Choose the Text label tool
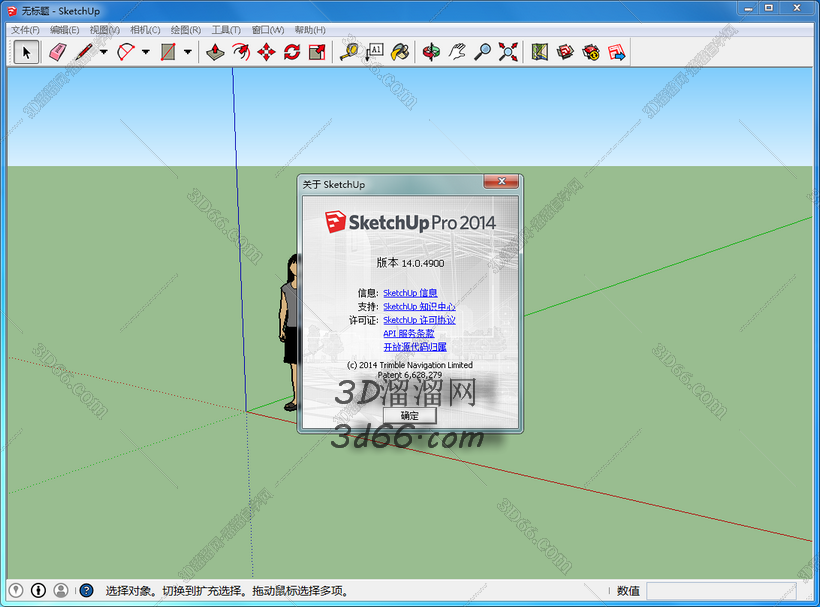Screen dimensions: 820x607 click(374, 52)
